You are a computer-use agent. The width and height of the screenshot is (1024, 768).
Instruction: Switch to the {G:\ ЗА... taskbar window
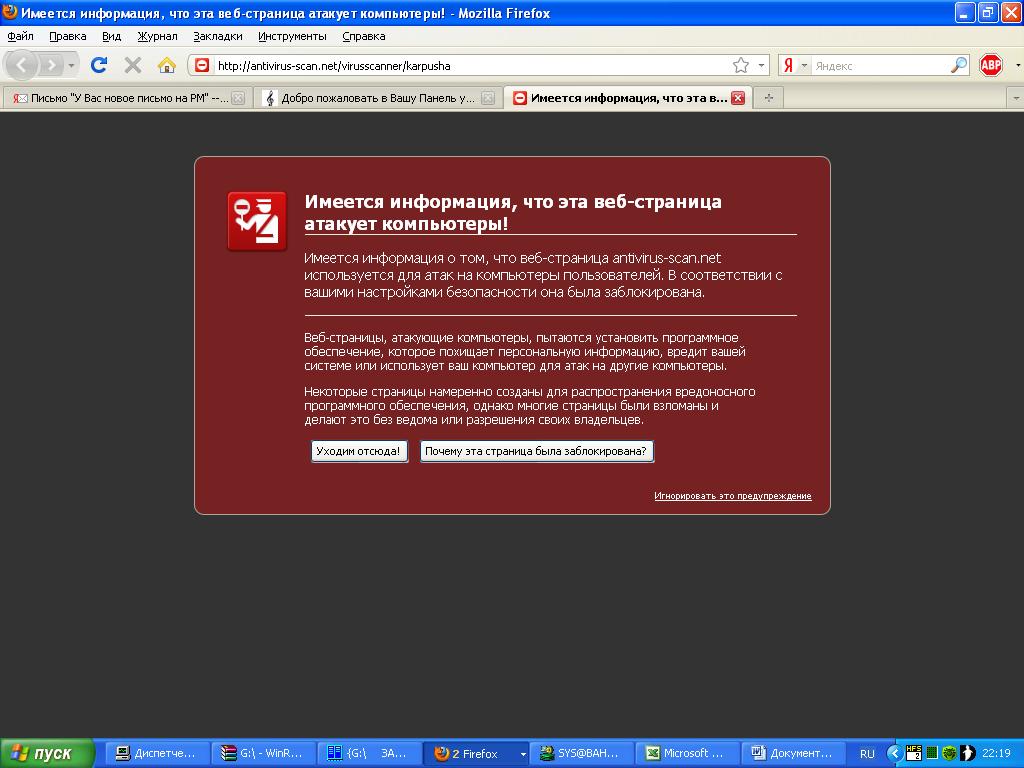[368, 753]
